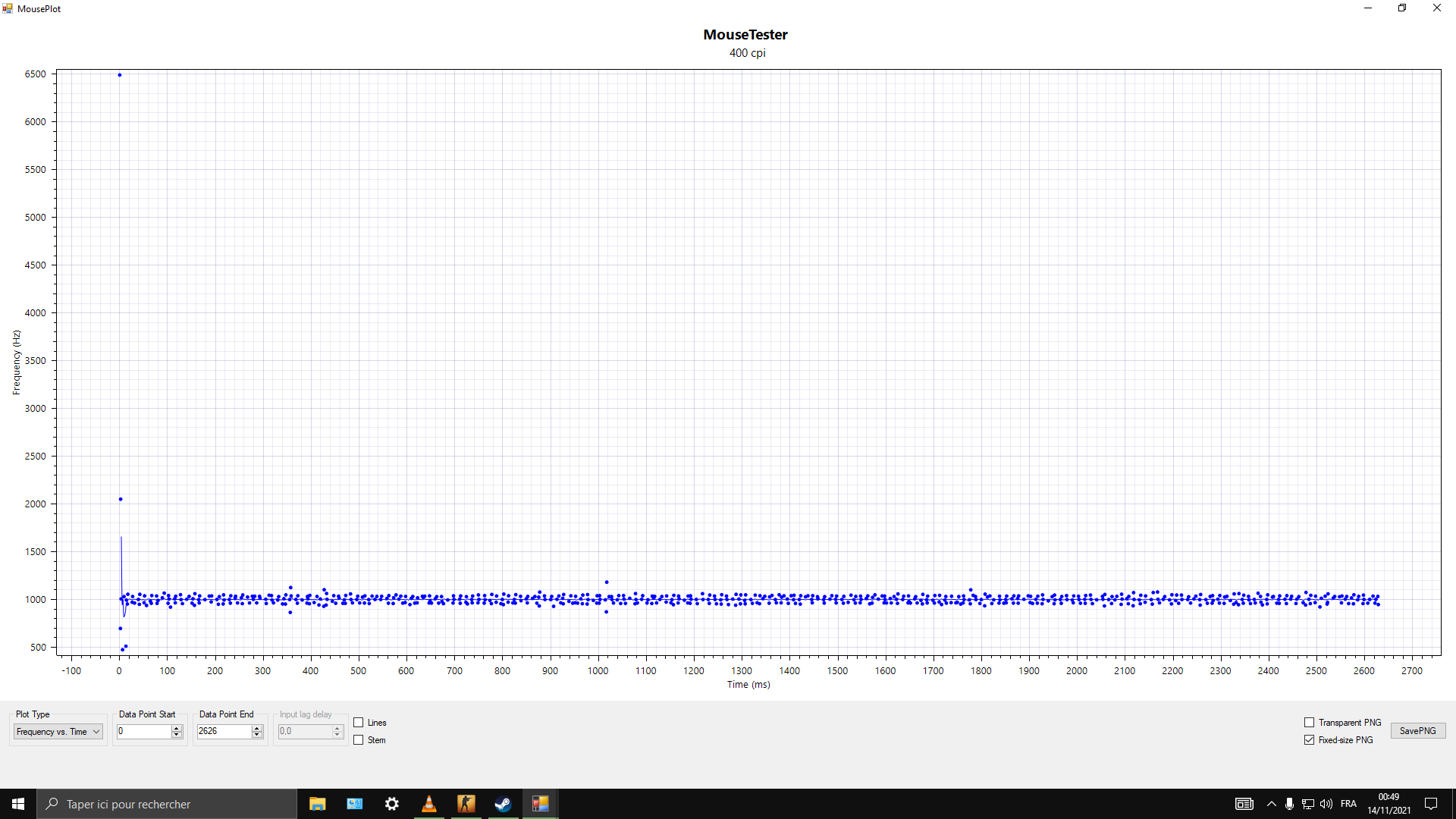Click the Windows search box
This screenshot has height=819, width=1456.
167,804
